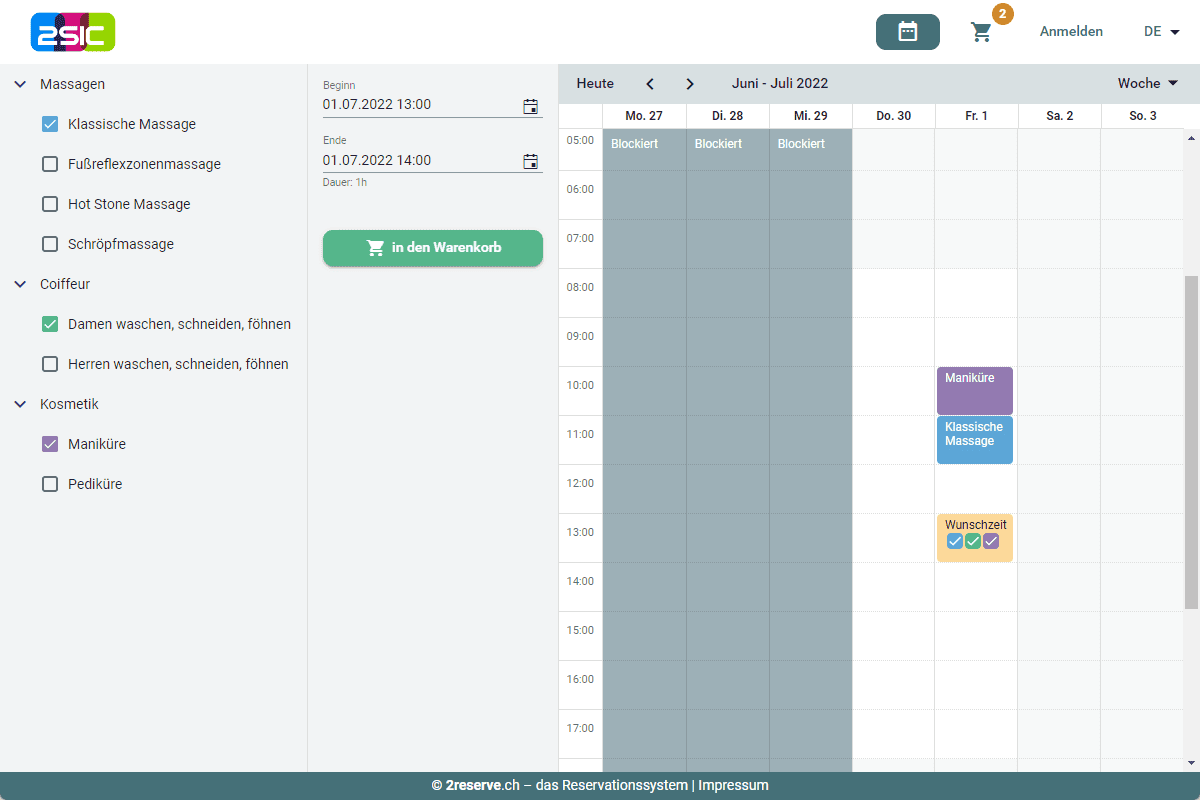Screen dimensions: 1200x800
Task: Go to previous week with left arrow
Action: tap(650, 84)
